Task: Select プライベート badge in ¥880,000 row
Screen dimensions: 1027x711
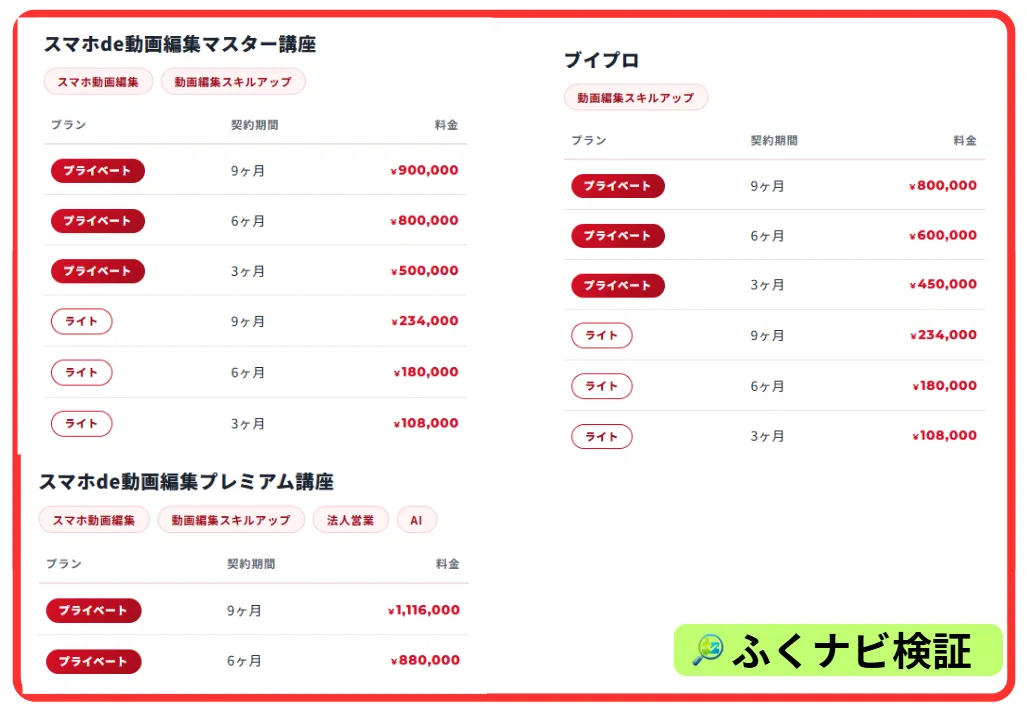Action: pos(93,661)
